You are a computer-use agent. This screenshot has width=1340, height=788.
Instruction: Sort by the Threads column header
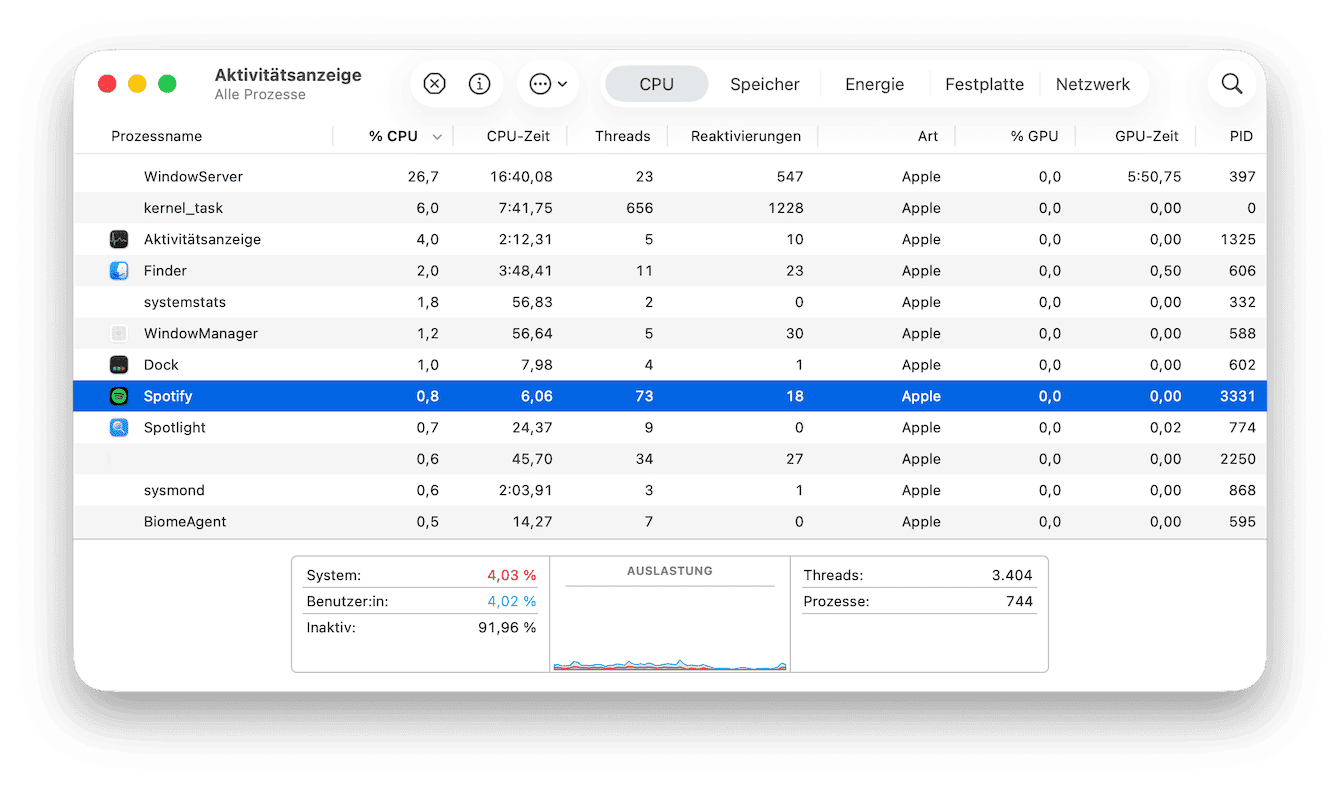622,136
